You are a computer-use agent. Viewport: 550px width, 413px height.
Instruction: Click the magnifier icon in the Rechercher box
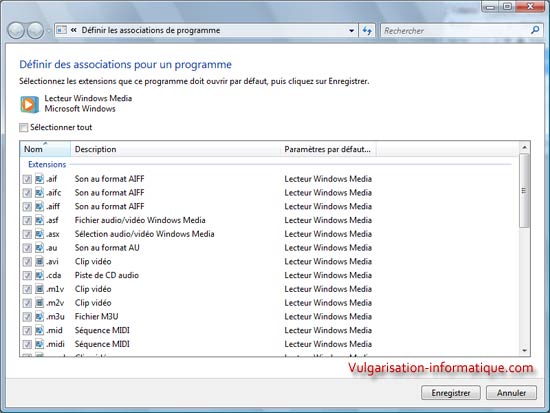535,30
